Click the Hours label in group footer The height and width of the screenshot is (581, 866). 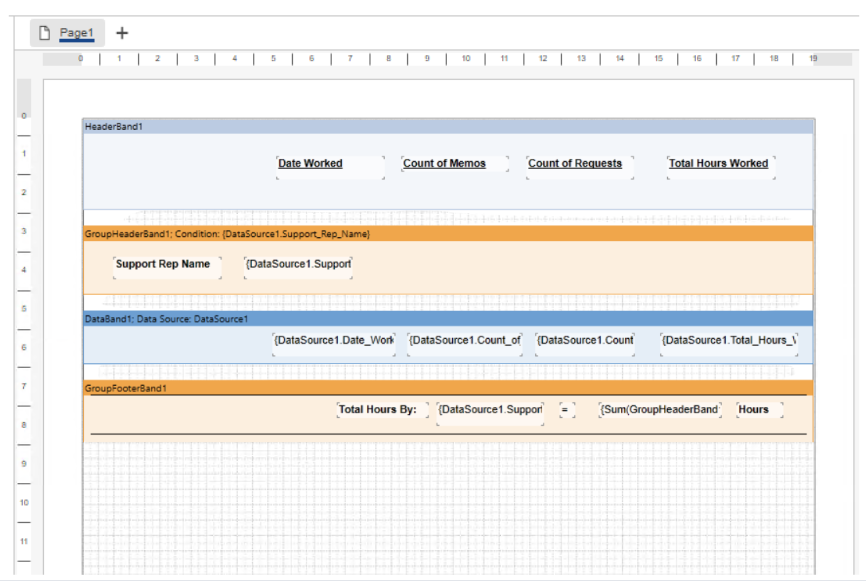click(x=754, y=410)
